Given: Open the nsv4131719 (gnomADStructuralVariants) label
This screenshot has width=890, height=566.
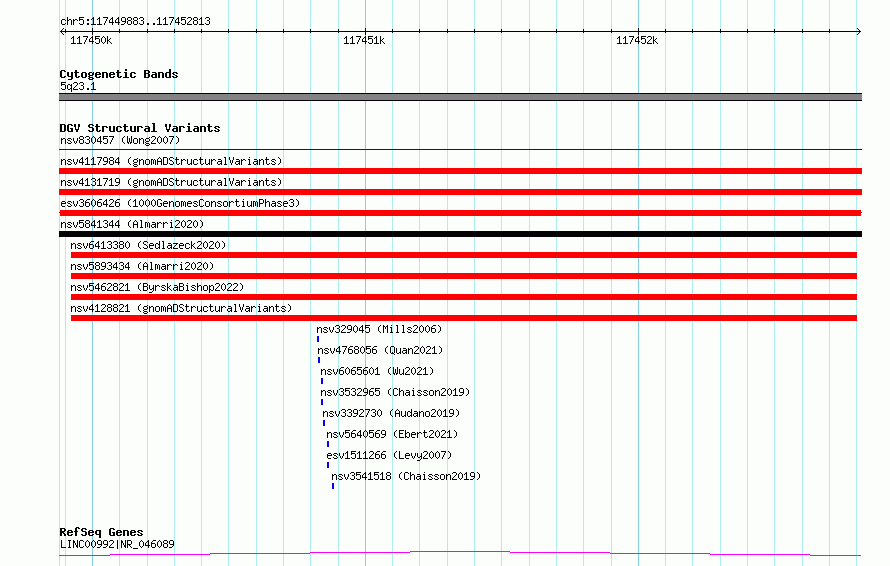Looking at the screenshot, I should 171,182.
